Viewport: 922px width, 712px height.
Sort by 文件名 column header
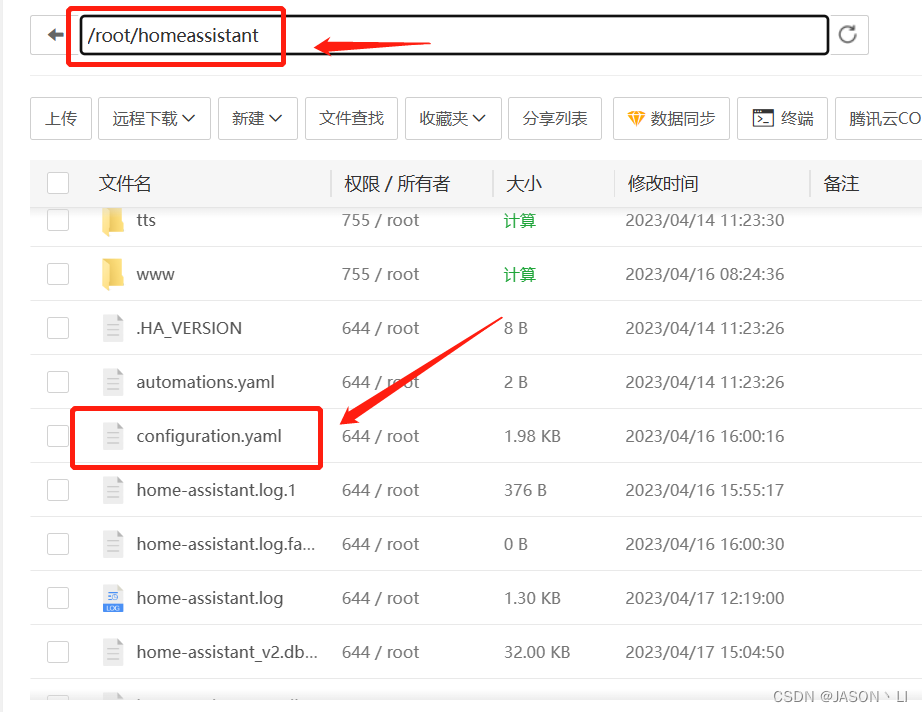[x=125, y=183]
